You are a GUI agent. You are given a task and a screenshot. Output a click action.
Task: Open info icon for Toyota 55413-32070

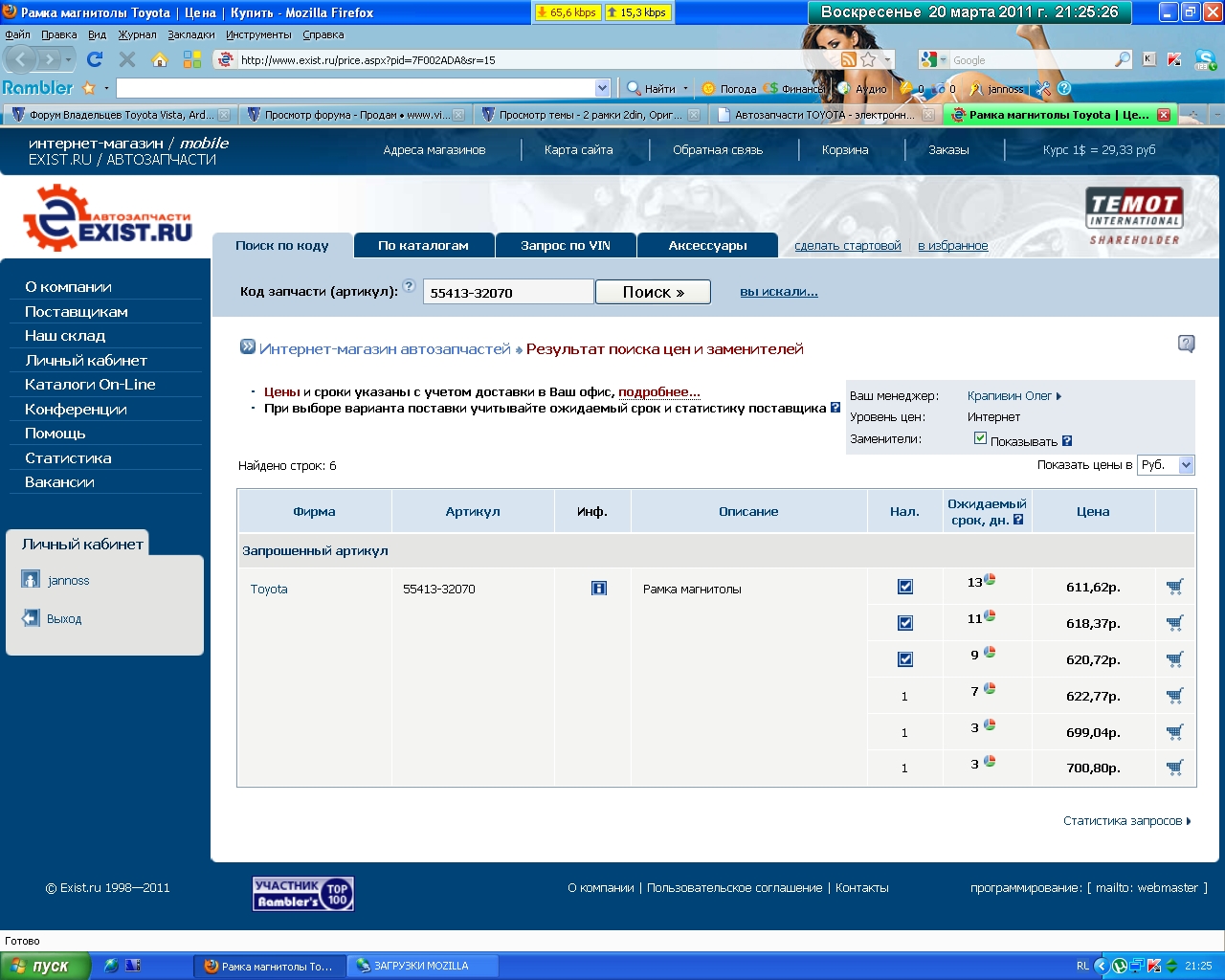[599, 589]
